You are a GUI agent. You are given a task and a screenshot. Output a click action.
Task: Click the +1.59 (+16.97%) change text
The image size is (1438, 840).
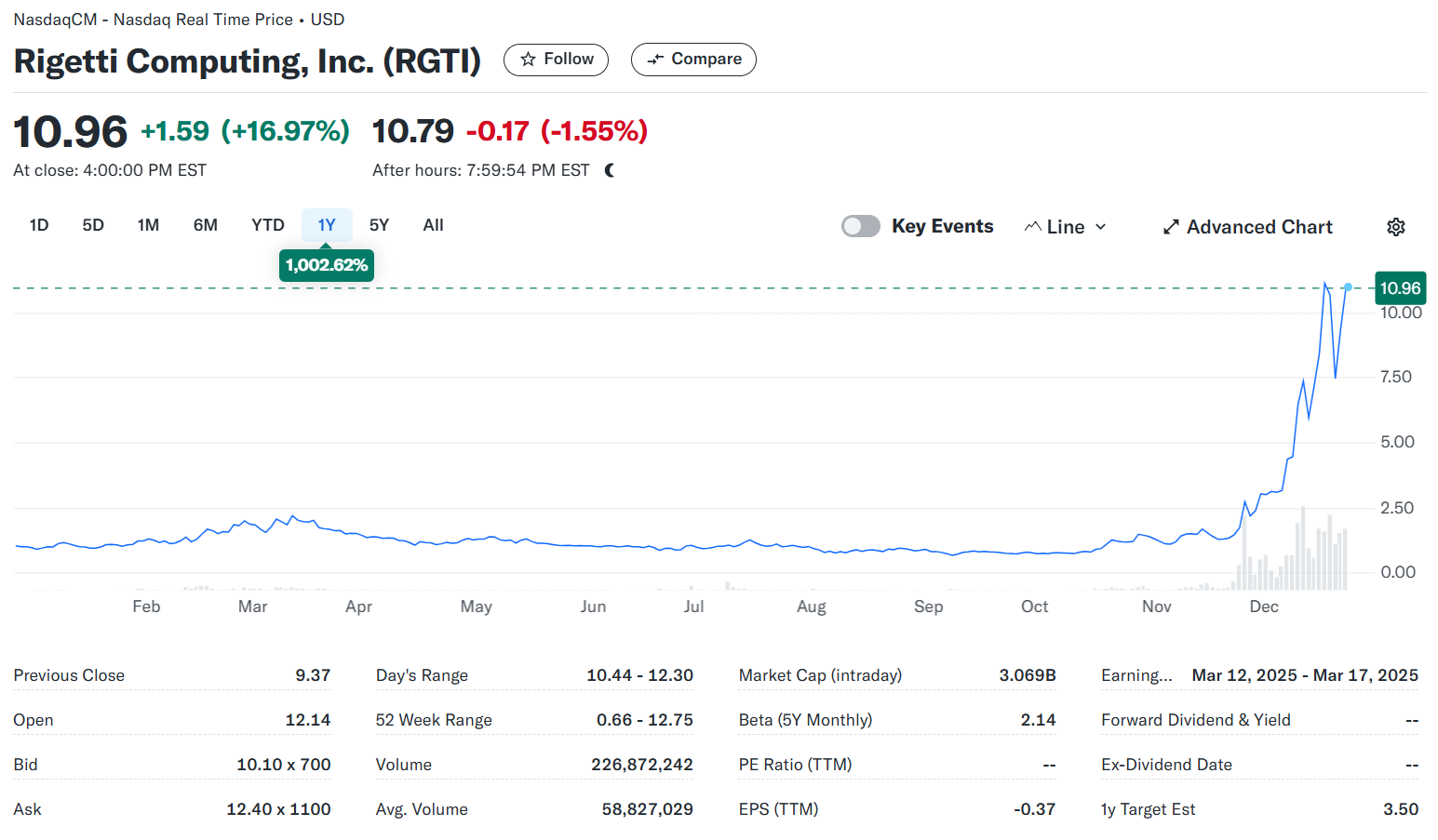point(245,131)
